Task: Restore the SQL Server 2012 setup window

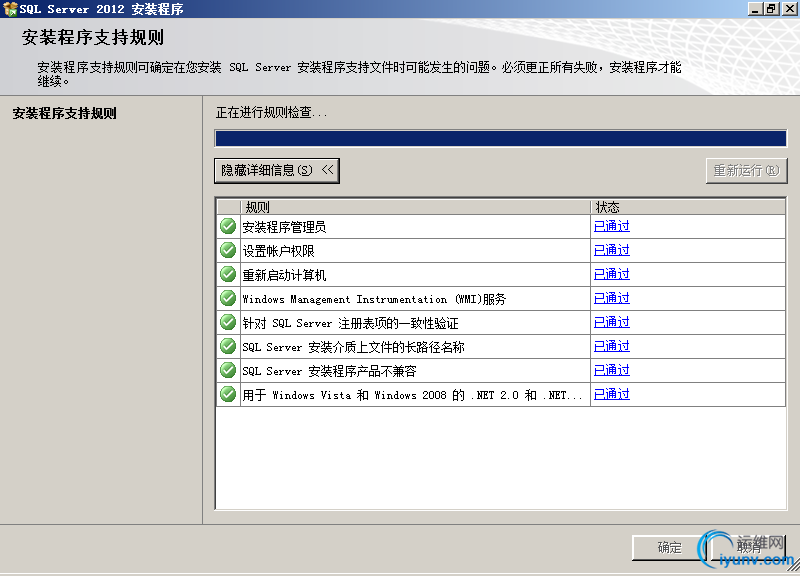Action: [771, 9]
